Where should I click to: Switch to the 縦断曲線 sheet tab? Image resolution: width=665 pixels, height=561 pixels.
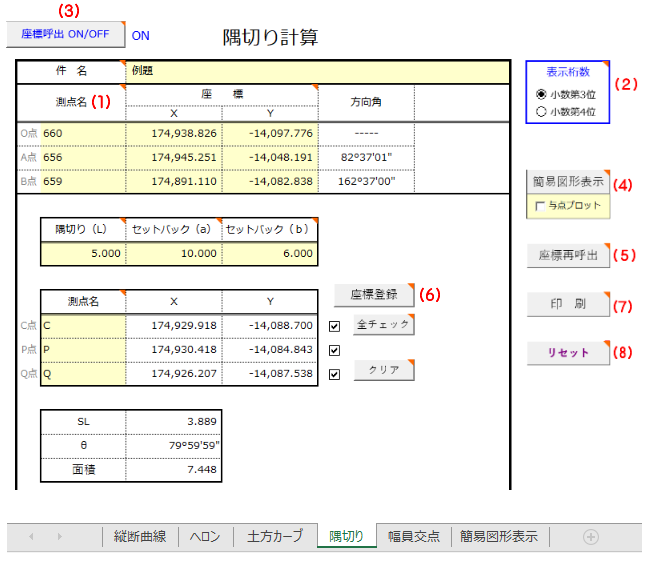[x=140, y=536]
